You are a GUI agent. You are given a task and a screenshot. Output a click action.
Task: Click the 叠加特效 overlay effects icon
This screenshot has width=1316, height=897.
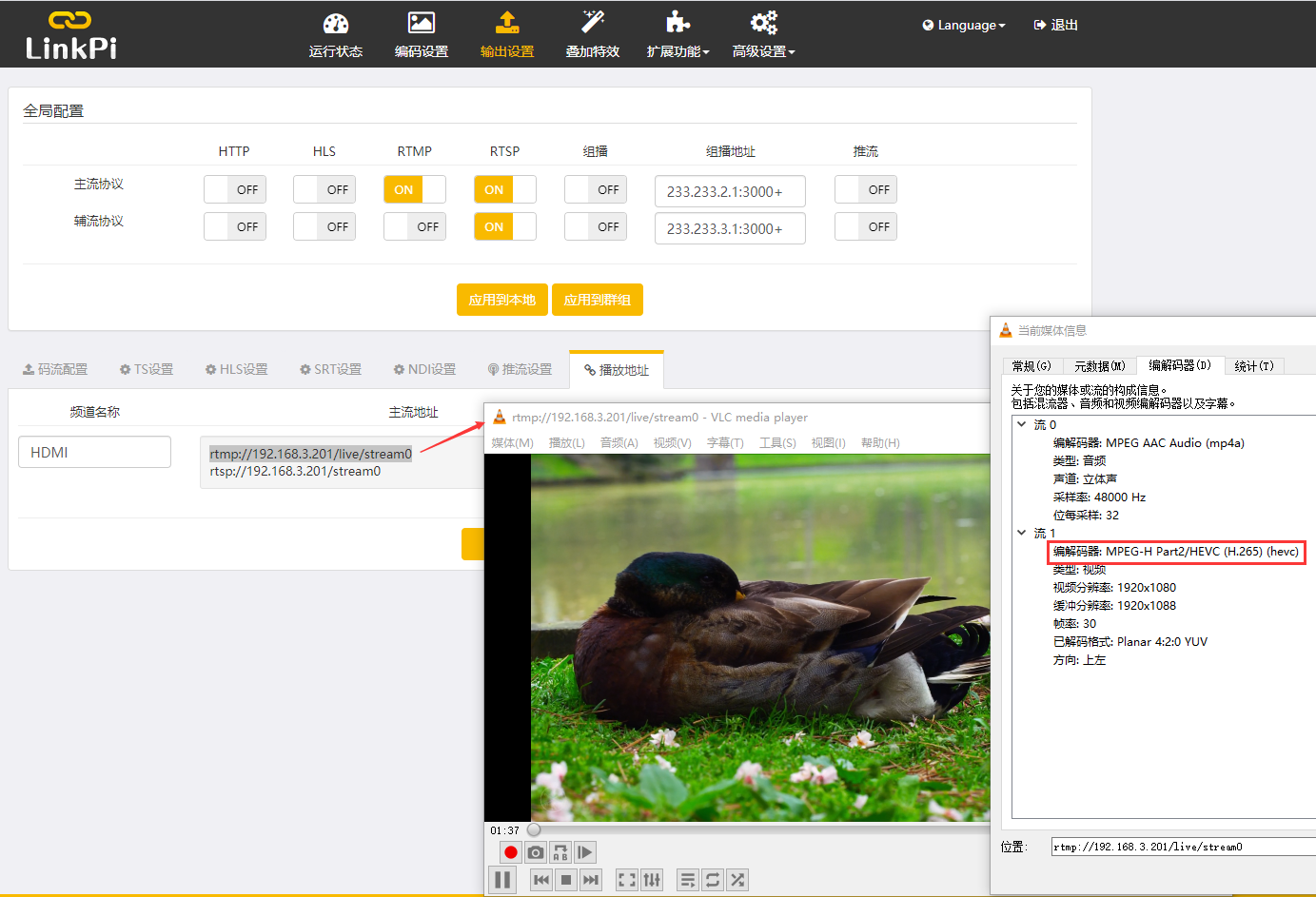(x=592, y=33)
